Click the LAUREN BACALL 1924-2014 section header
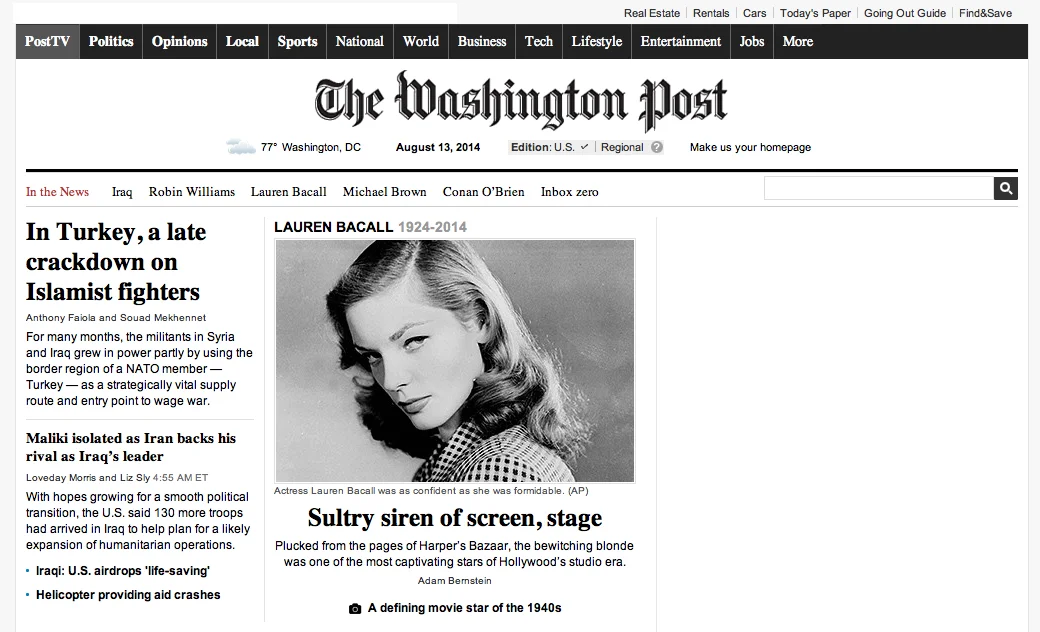This screenshot has height=632, width=1040. (370, 227)
